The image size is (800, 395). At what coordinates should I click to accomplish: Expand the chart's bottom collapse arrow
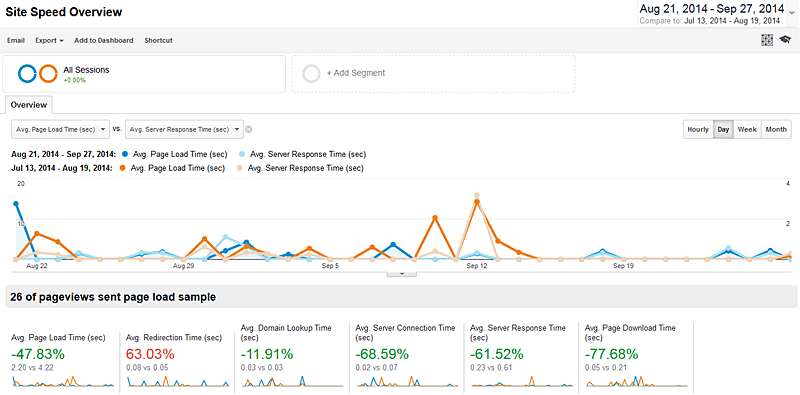(402, 274)
